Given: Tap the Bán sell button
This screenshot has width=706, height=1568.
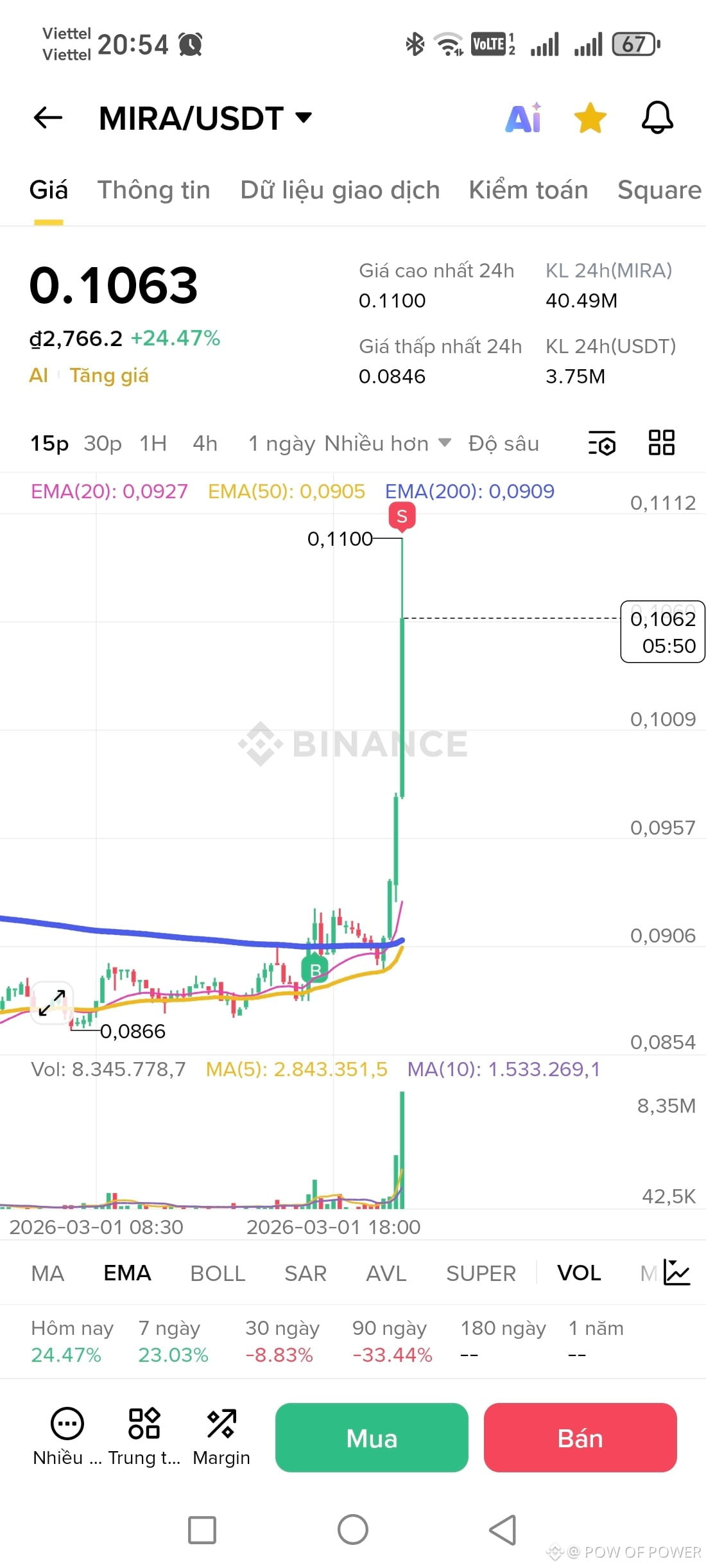Looking at the screenshot, I should [x=580, y=1438].
